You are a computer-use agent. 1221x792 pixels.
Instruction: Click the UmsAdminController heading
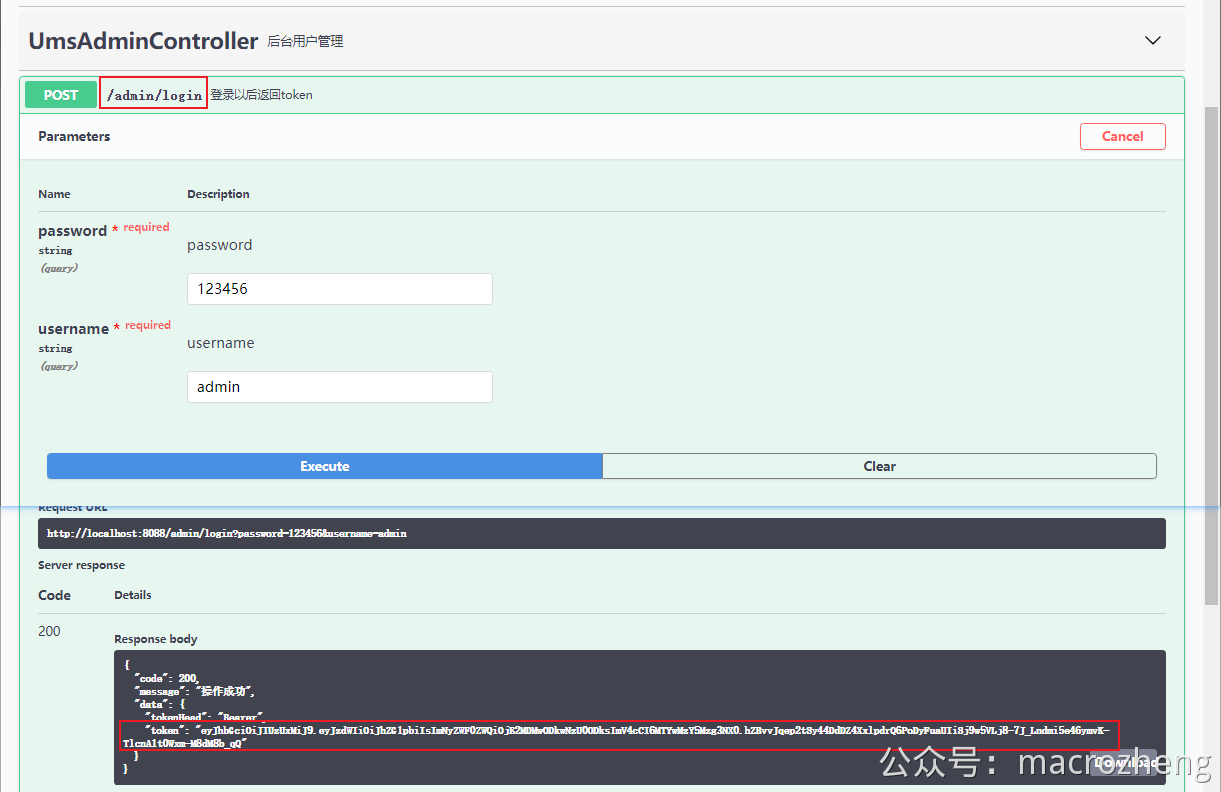[x=143, y=41]
